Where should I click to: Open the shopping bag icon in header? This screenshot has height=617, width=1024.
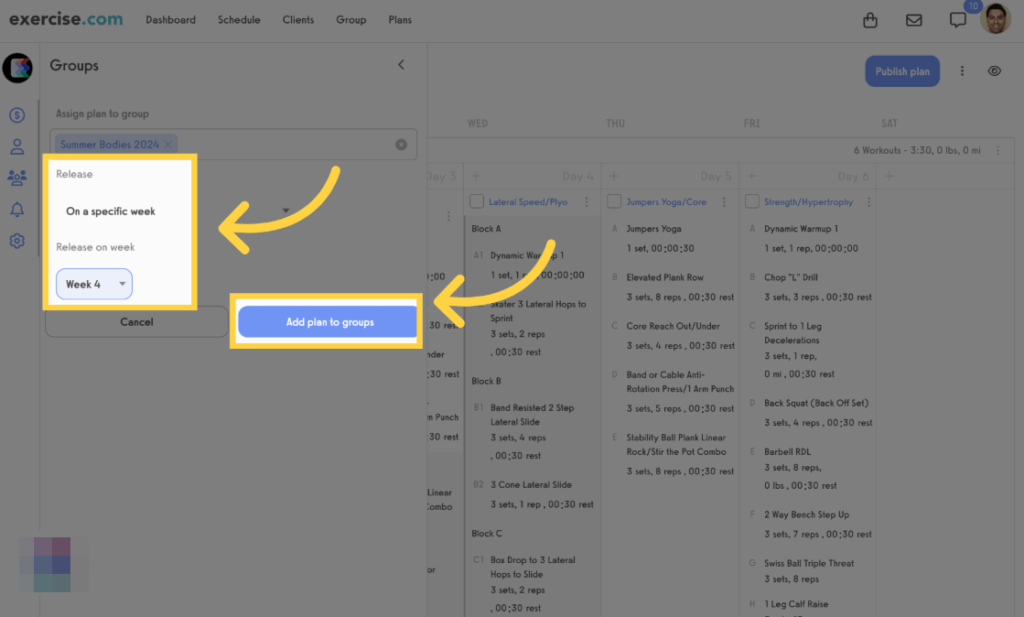point(870,20)
